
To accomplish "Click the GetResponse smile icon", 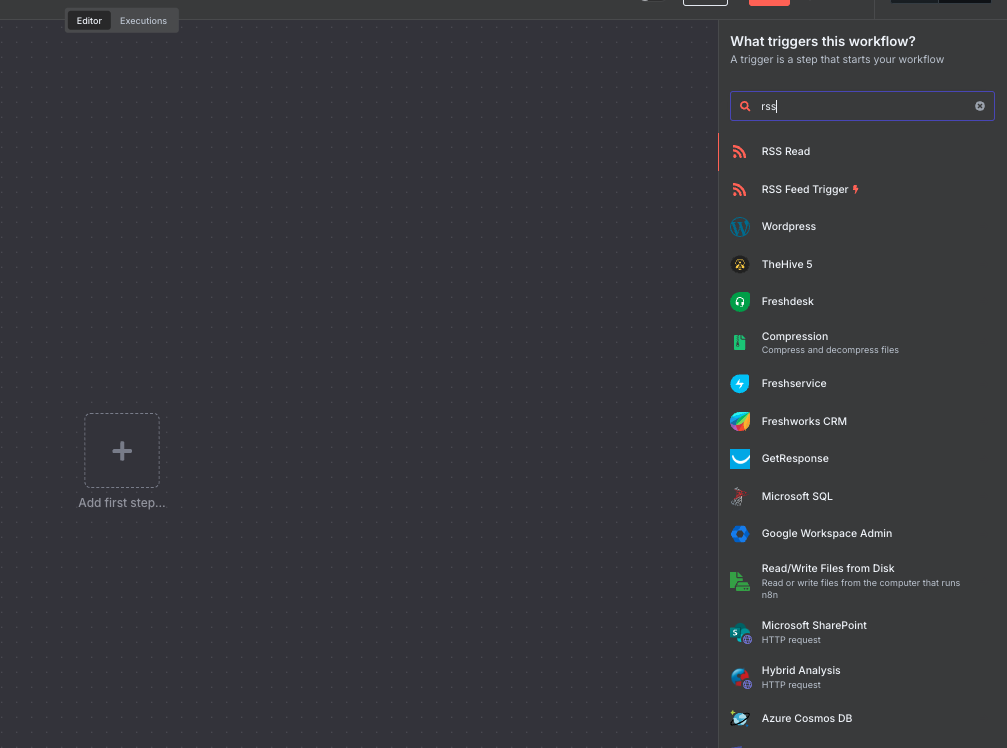I will pyautogui.click(x=740, y=458).
